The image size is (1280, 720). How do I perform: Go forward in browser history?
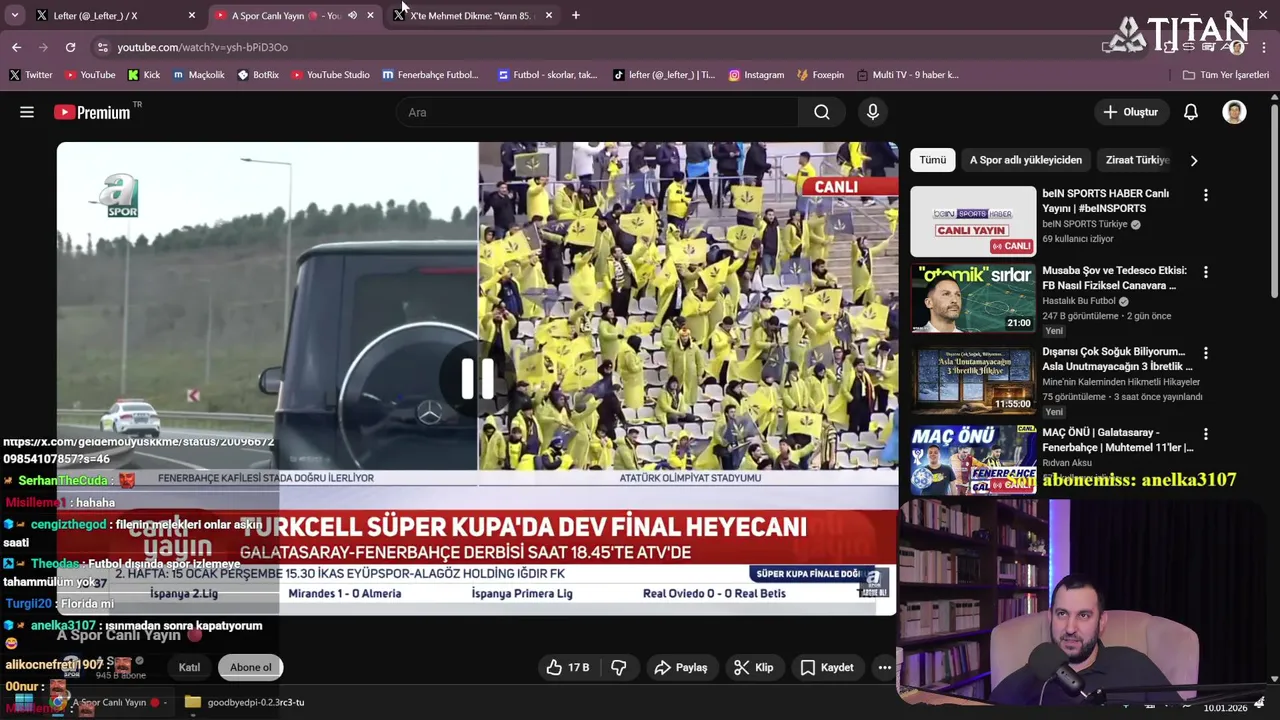coord(43,47)
